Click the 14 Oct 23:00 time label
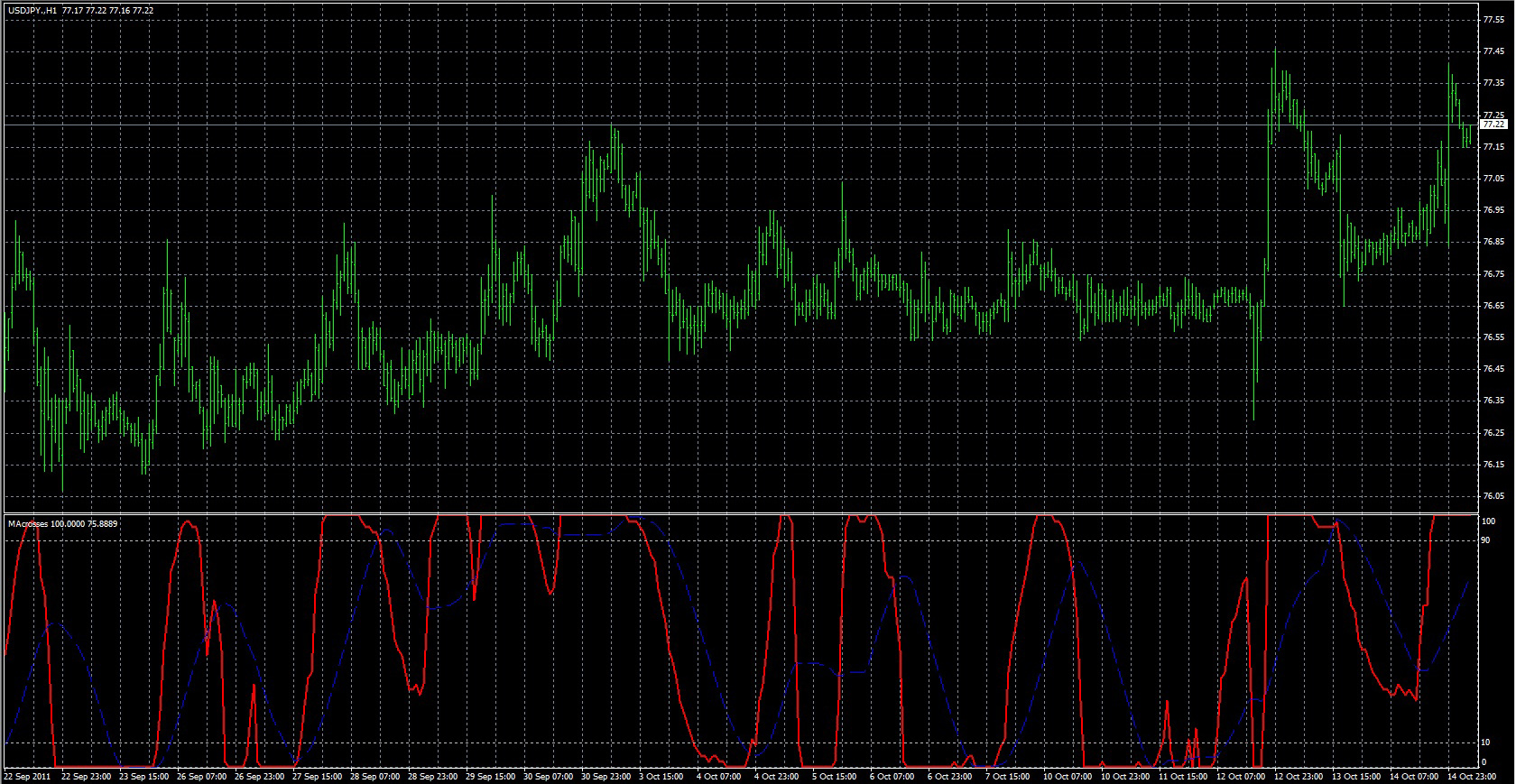The height and width of the screenshot is (784, 1516). click(1471, 776)
